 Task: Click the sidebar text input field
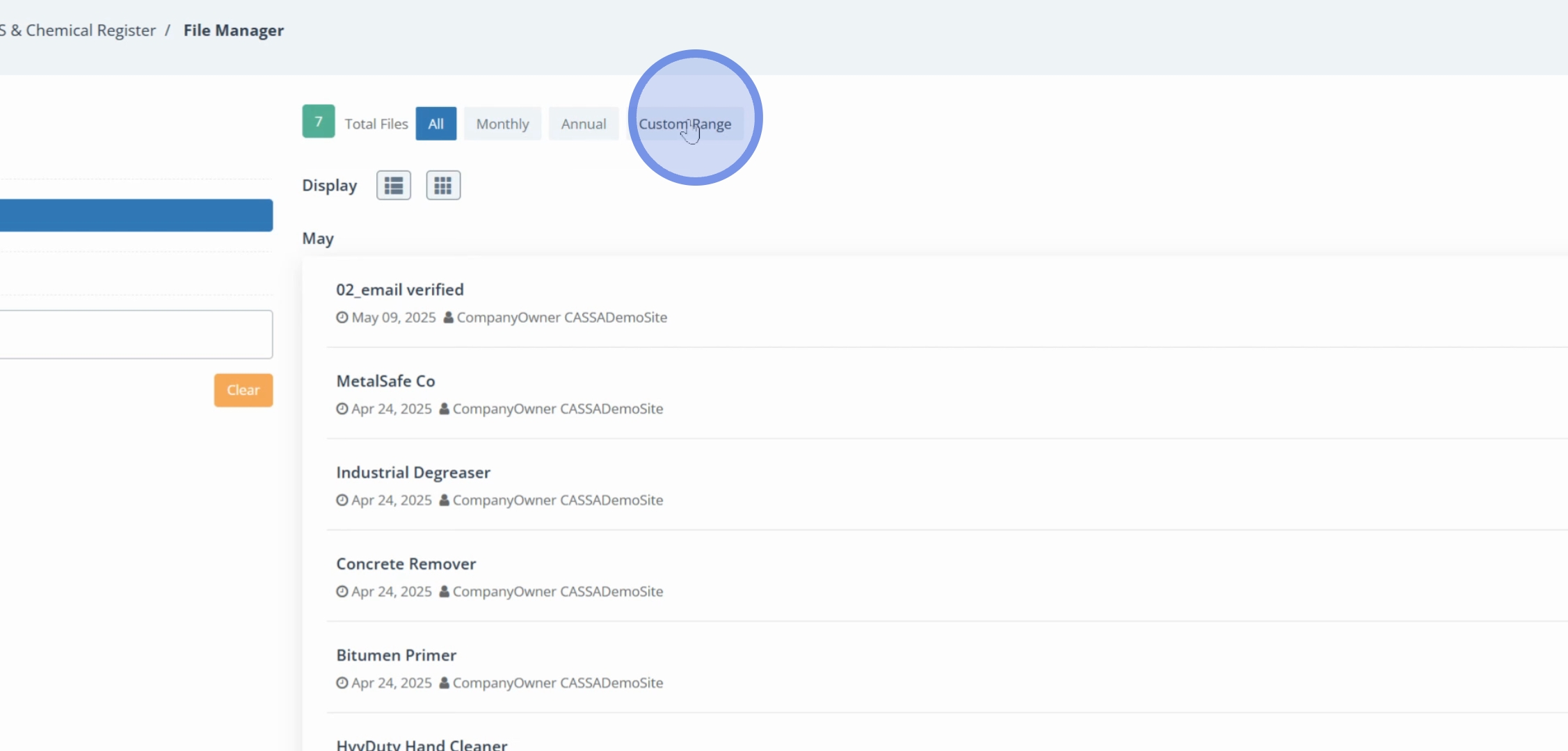coord(136,334)
